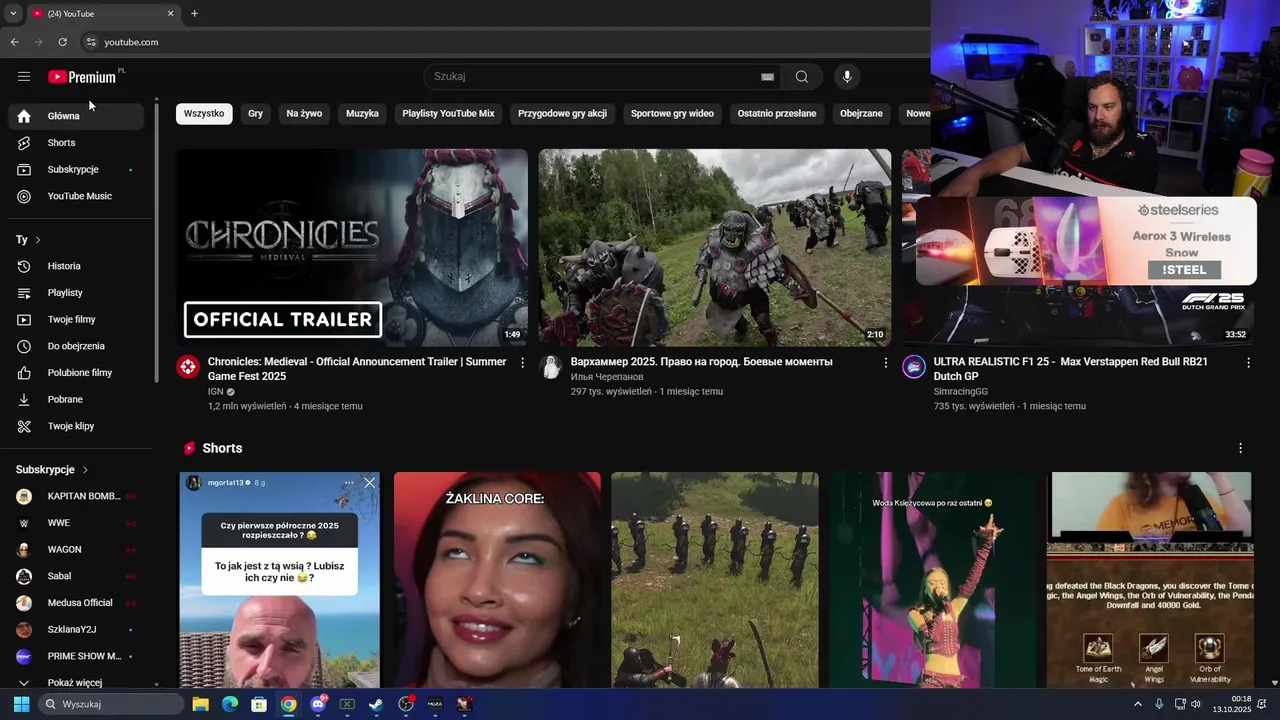Click the search magnifier button
This screenshot has height=720, width=1280.
point(802,77)
